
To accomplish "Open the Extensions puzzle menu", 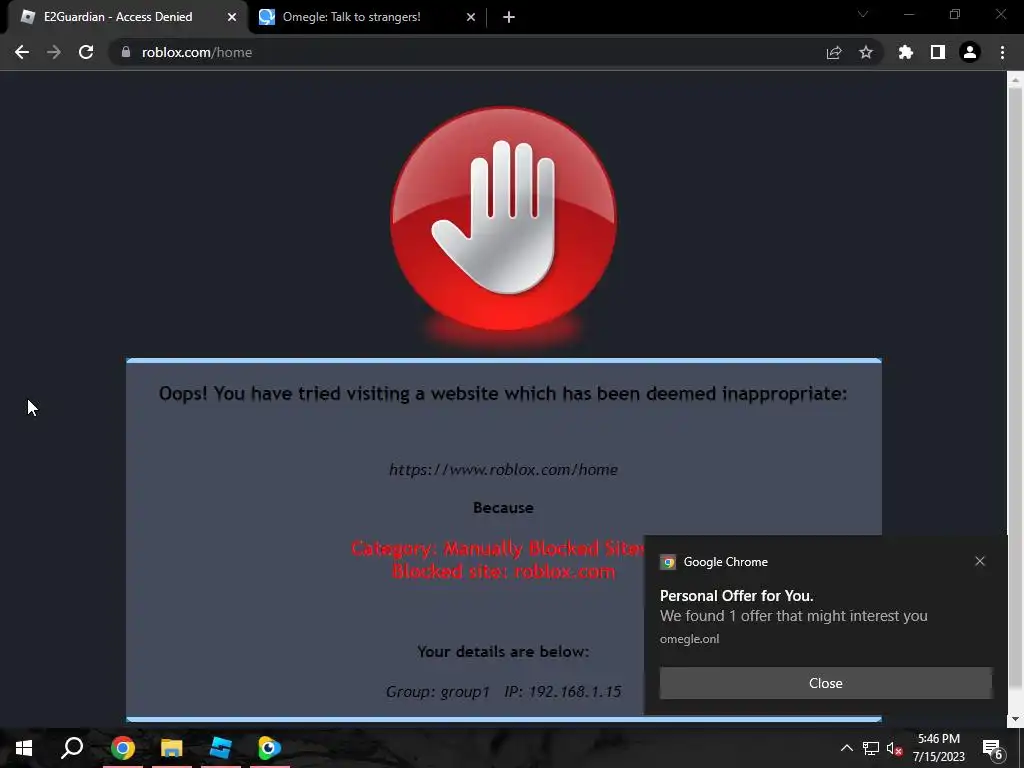I will click(906, 52).
